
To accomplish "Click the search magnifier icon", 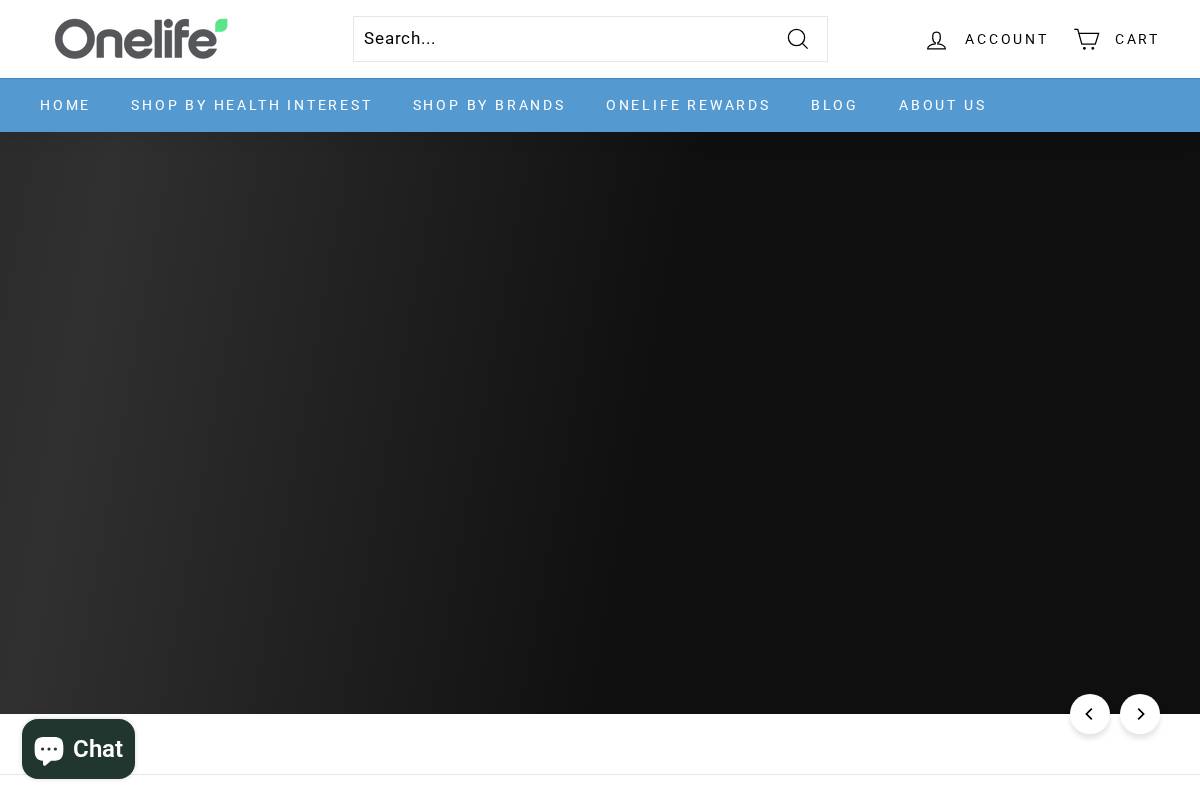I will (x=798, y=39).
